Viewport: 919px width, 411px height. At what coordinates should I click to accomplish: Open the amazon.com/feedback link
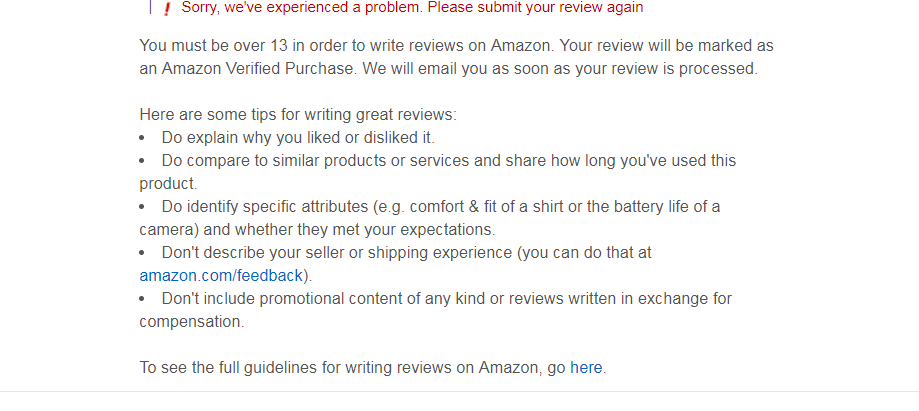point(221,275)
